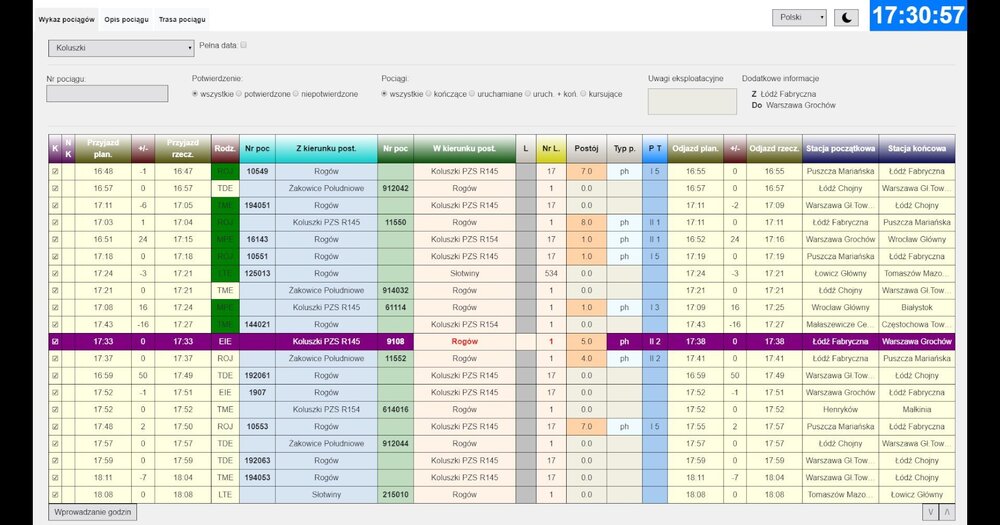Viewport: 1000px width, 525px height.
Task: Click inside the Nr pociągu input field
Action: 107,94
